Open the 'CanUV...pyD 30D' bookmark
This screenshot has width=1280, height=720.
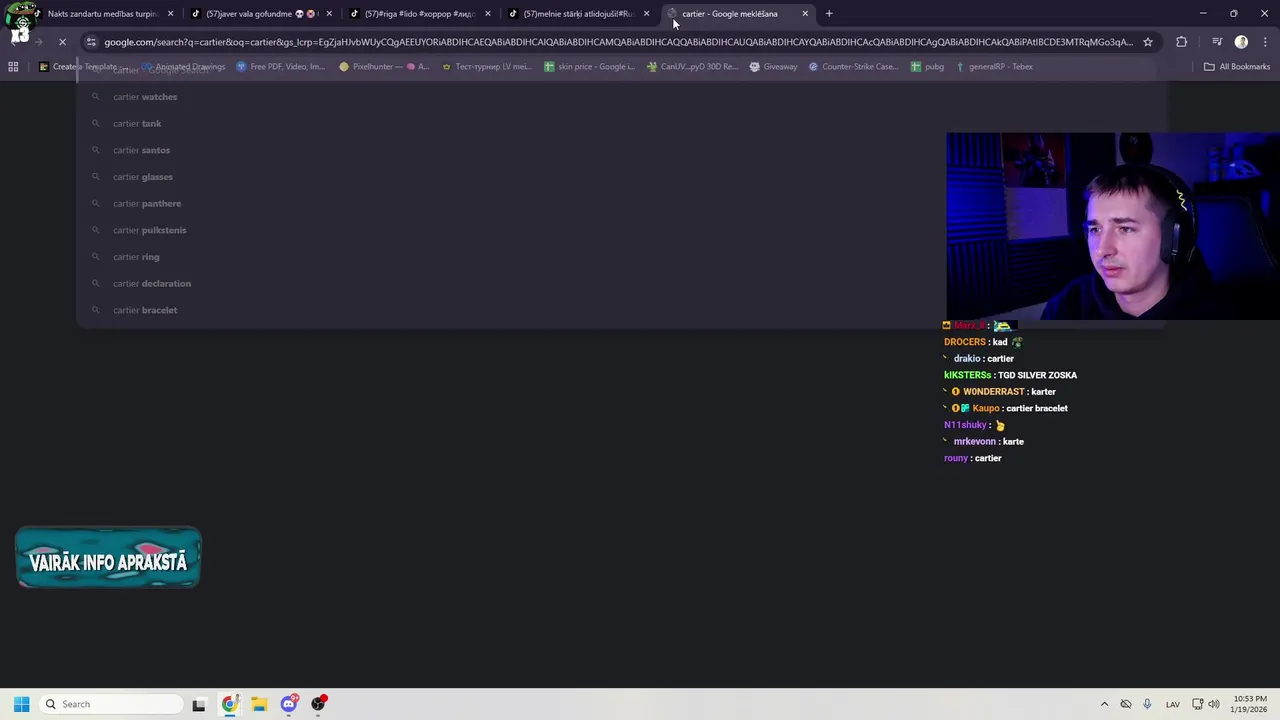pos(692,67)
